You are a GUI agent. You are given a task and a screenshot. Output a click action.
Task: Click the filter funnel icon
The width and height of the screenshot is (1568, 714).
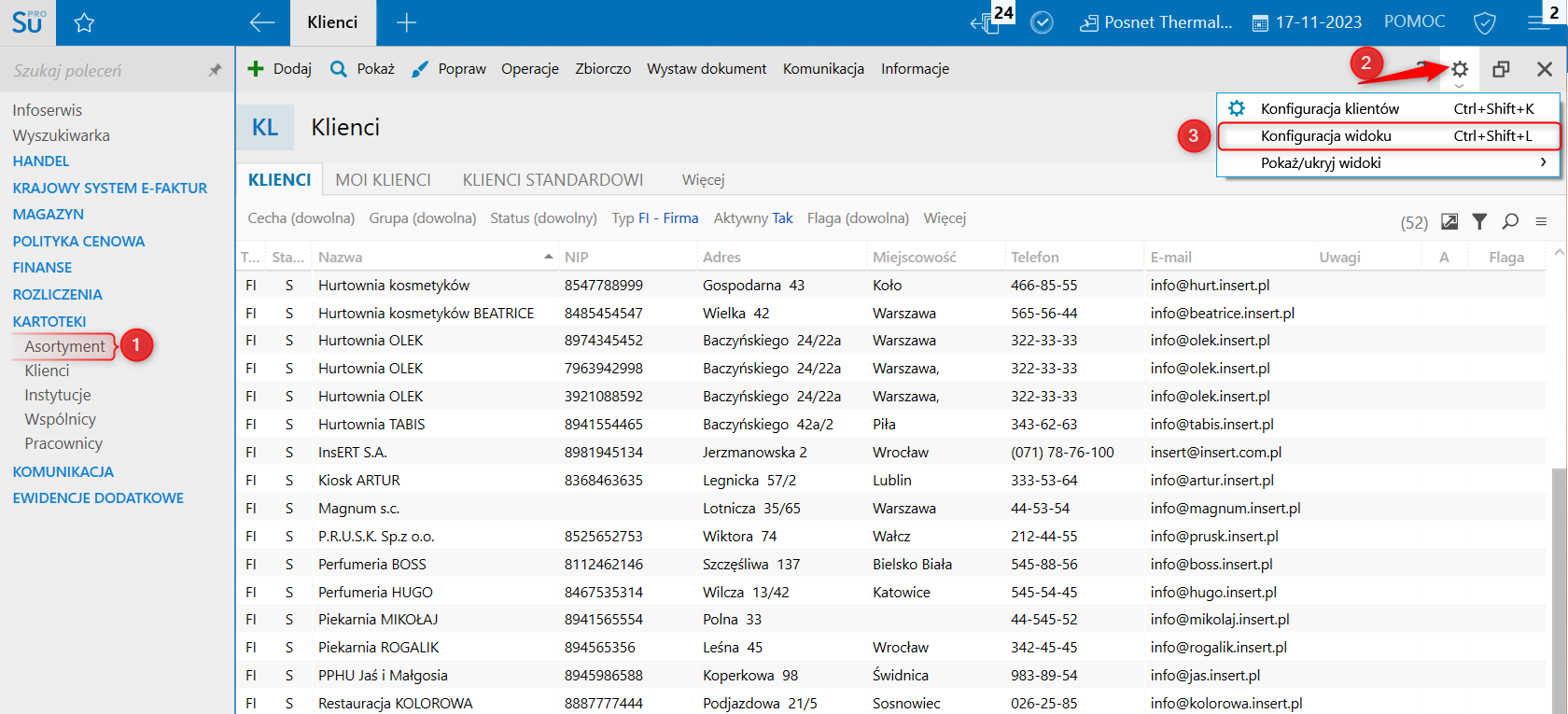1479,221
